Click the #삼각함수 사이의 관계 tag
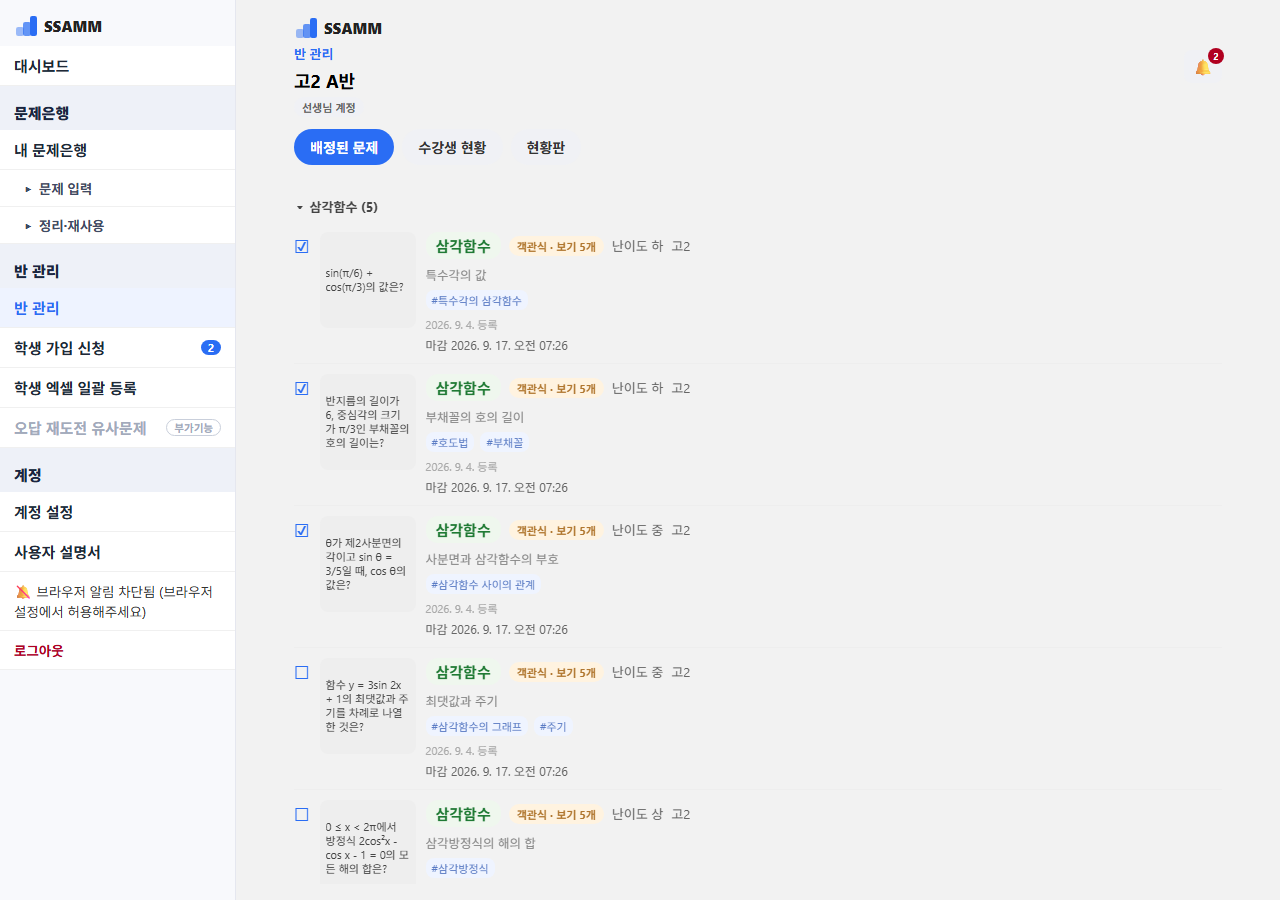The width and height of the screenshot is (1280, 900). [483, 584]
